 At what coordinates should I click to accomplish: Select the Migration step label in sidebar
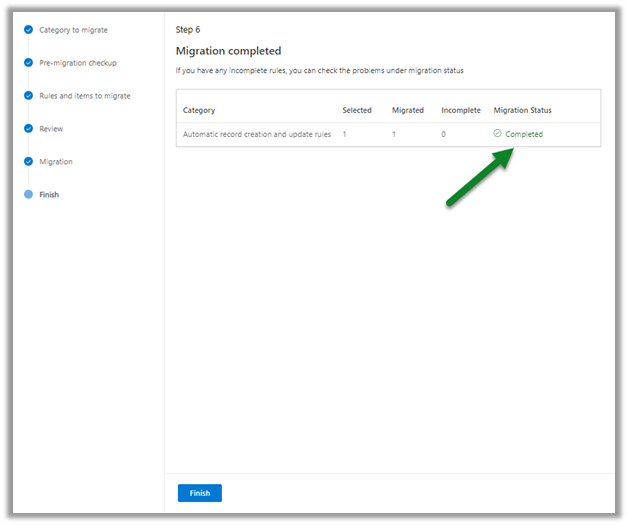pos(56,162)
